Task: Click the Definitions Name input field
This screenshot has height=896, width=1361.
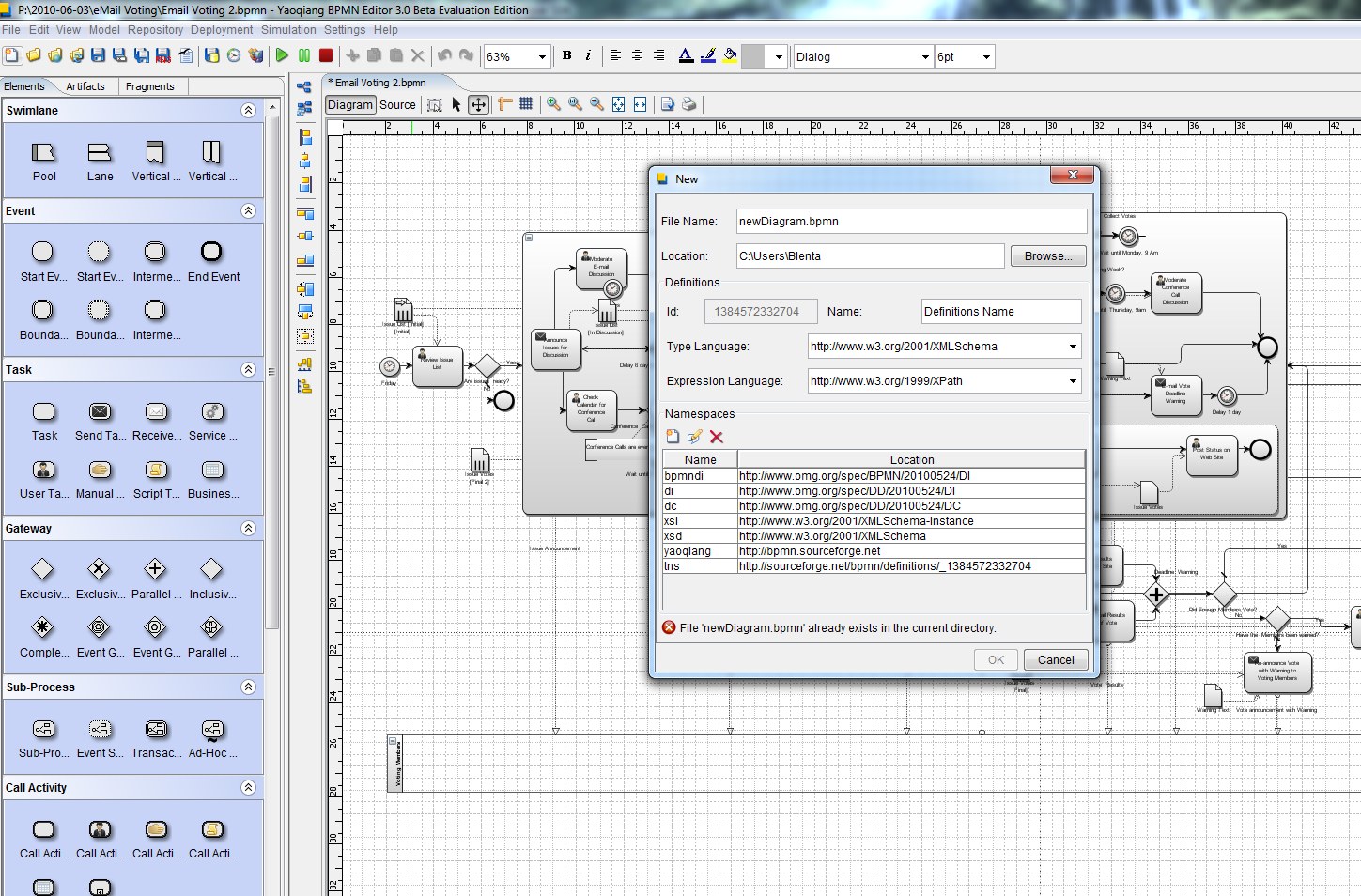Action: [x=1001, y=312]
